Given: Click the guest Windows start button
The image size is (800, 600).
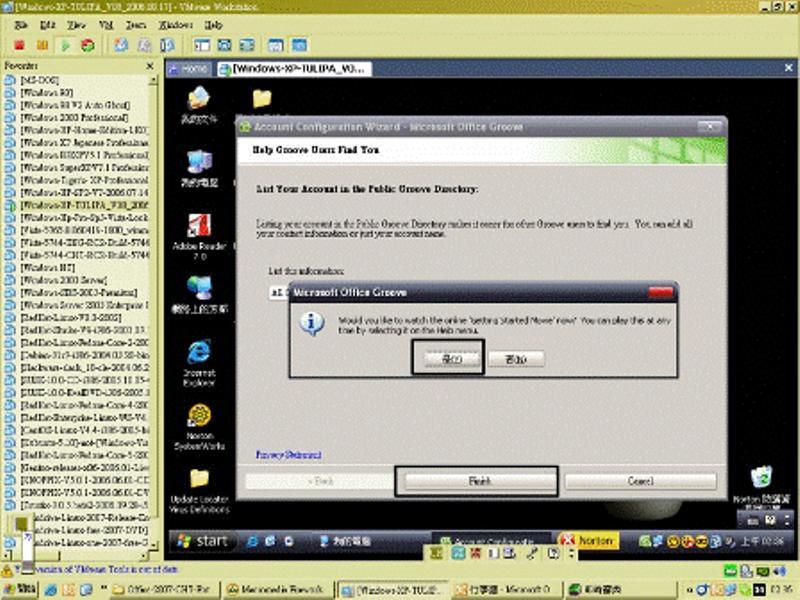Looking at the screenshot, I should 203,540.
